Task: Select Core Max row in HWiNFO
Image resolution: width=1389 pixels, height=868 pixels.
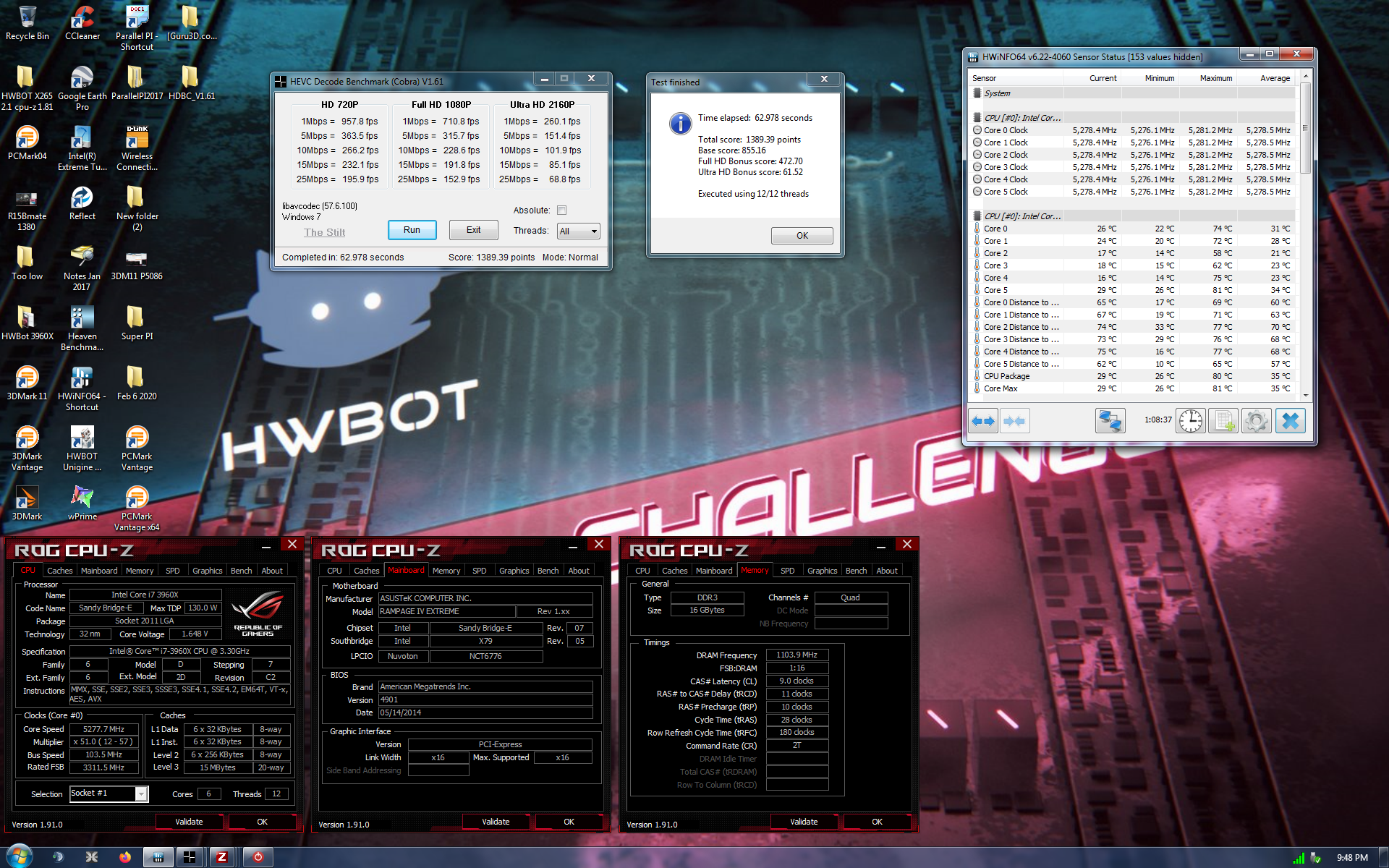Action: (x=1134, y=388)
